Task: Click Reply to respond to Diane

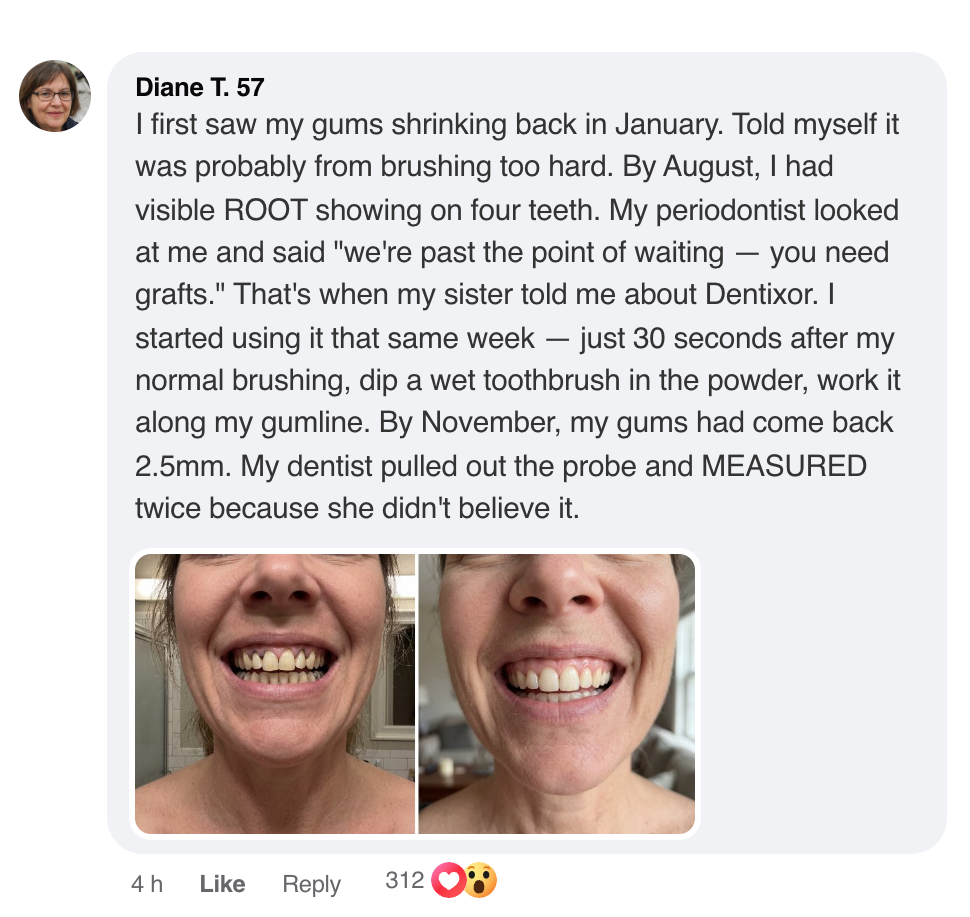Action: [311, 884]
